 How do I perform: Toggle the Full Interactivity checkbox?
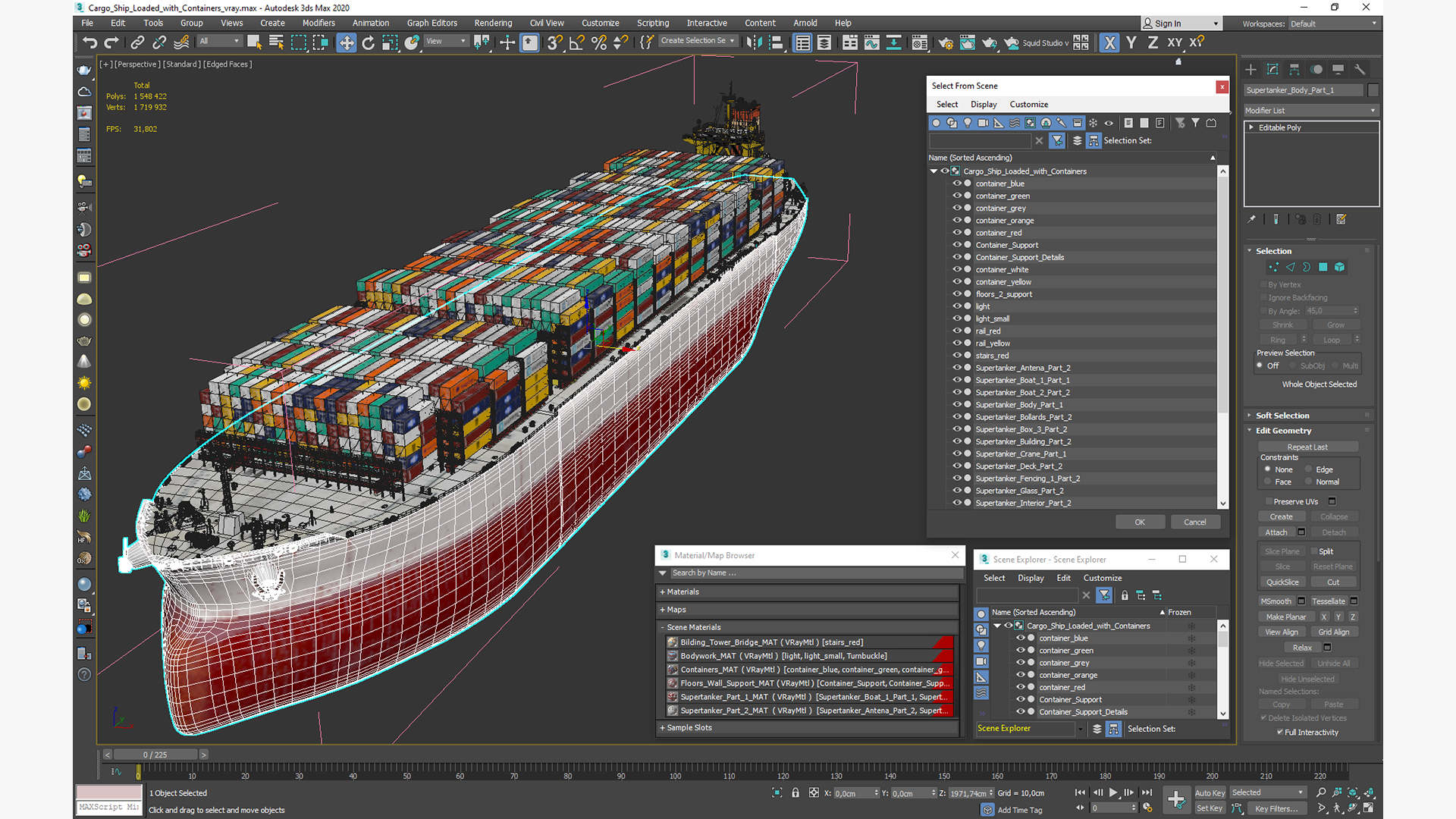1280,733
